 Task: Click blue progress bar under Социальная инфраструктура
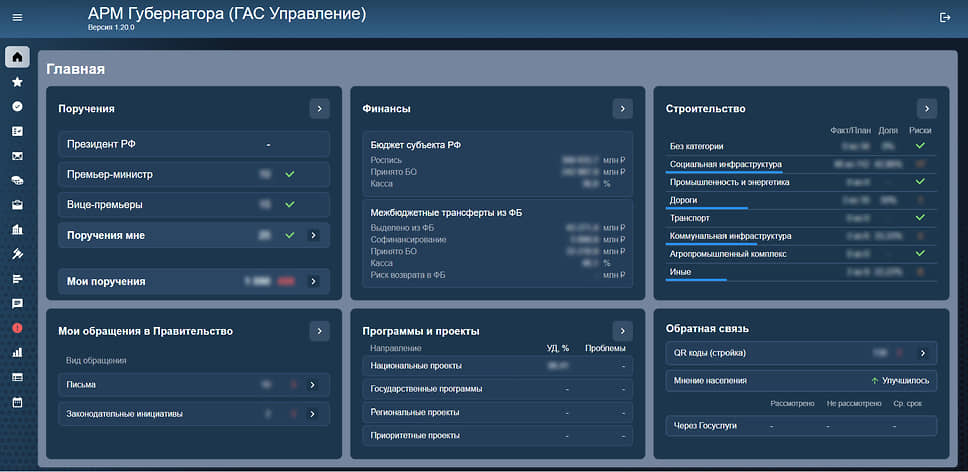[724, 173]
